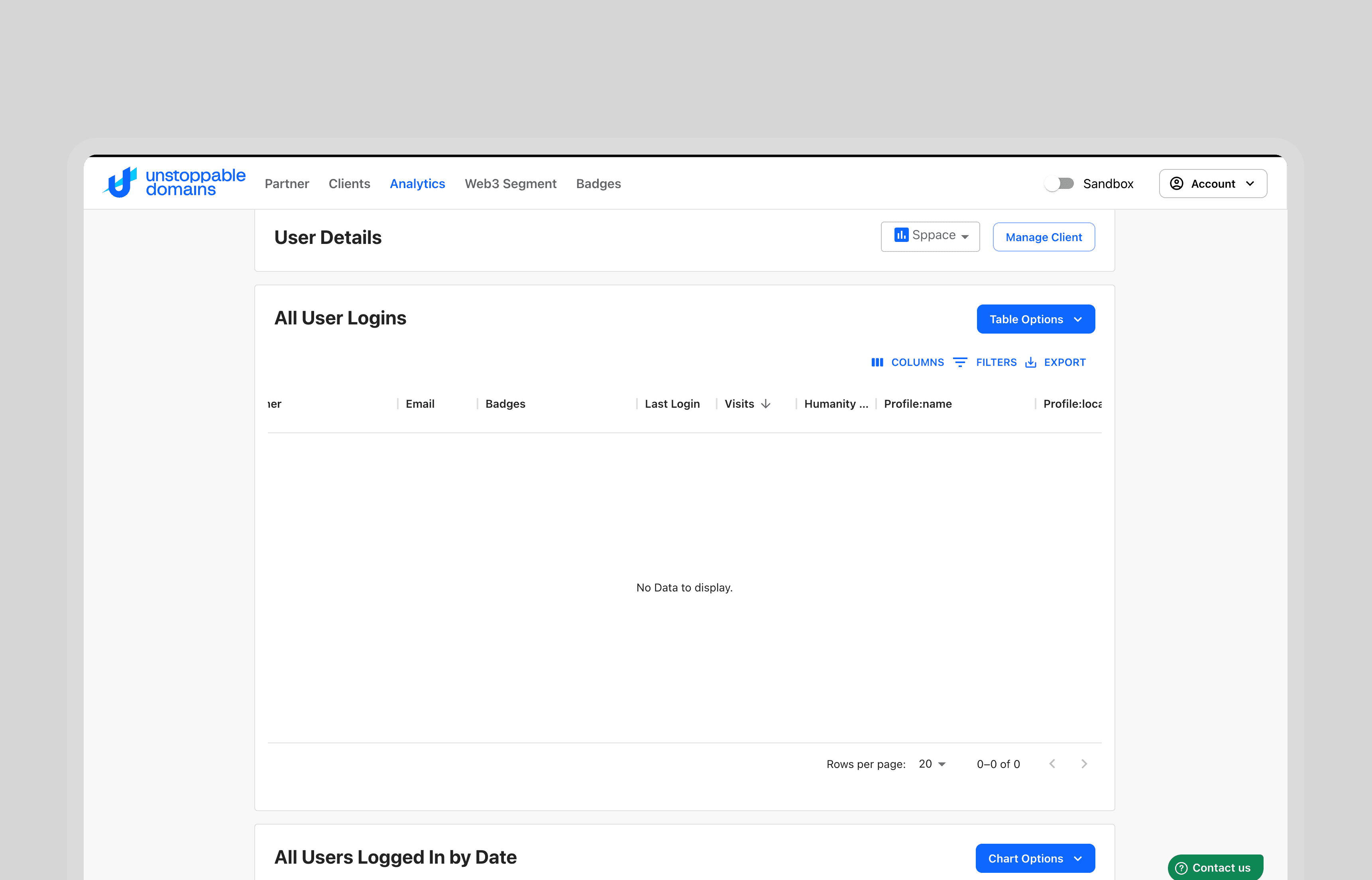This screenshot has width=1372, height=880.
Task: Go to previous table page
Action: 1052,764
